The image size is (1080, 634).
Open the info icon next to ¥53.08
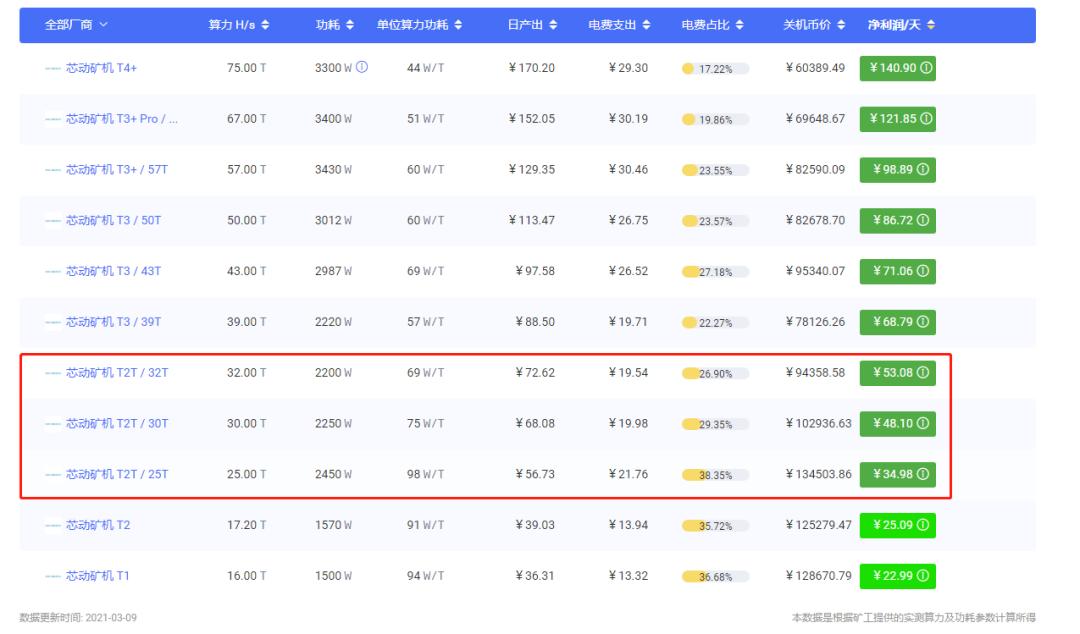[x=923, y=374]
